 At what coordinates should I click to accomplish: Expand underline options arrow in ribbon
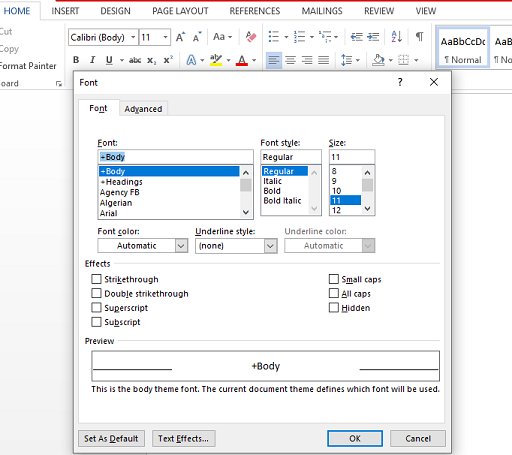pos(122,60)
